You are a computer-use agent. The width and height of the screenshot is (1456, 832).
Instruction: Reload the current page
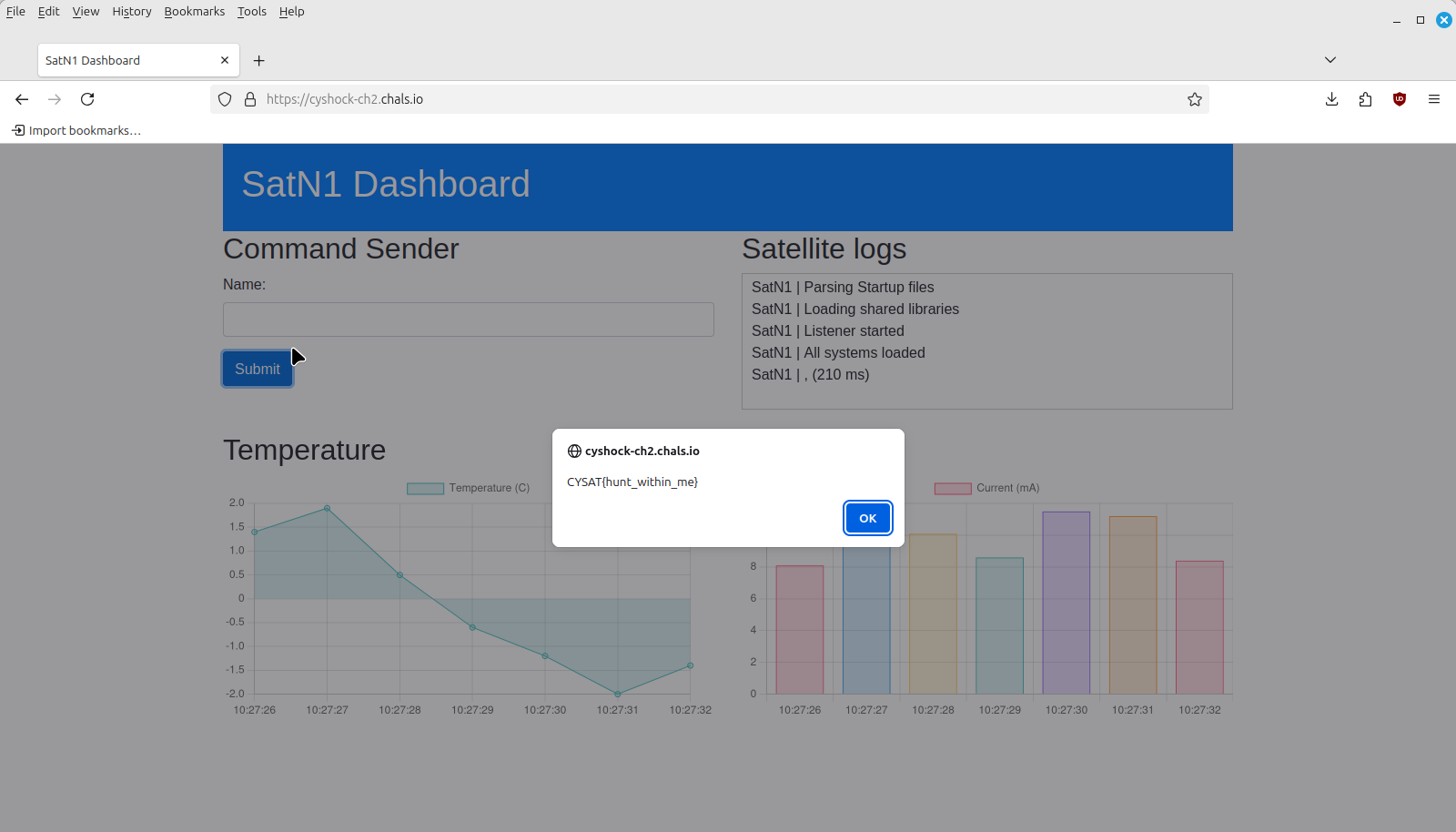point(87,99)
